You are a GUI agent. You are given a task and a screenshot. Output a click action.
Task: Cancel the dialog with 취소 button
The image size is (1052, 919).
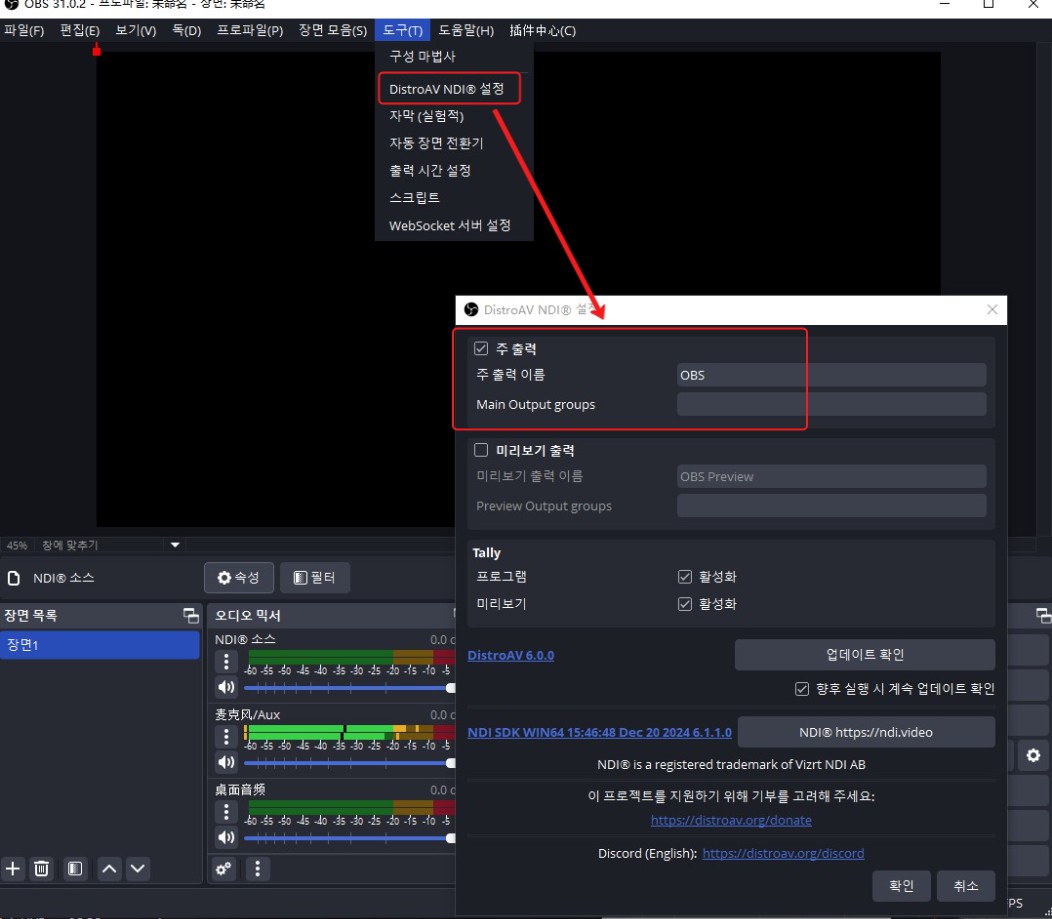coord(965,886)
